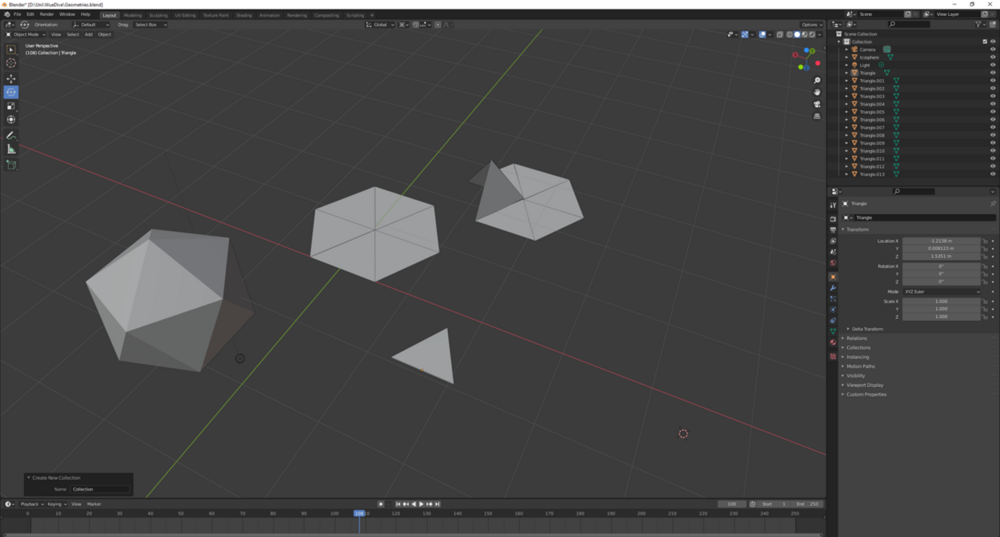
Task: Expand the Delta Transform section
Action: coord(866,328)
